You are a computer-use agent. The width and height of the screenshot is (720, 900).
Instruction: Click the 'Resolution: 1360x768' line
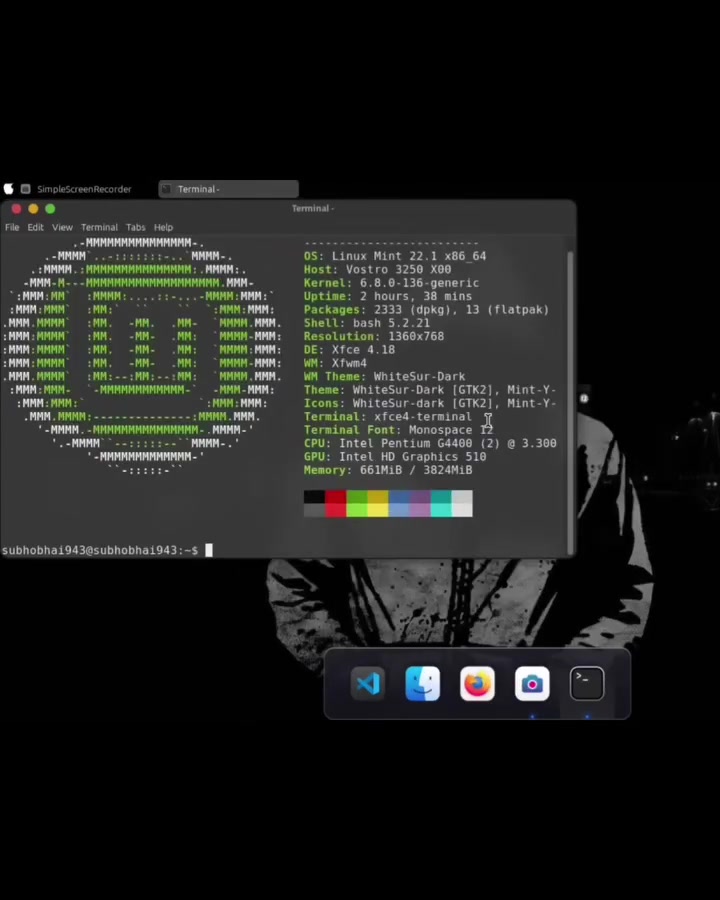pos(374,336)
